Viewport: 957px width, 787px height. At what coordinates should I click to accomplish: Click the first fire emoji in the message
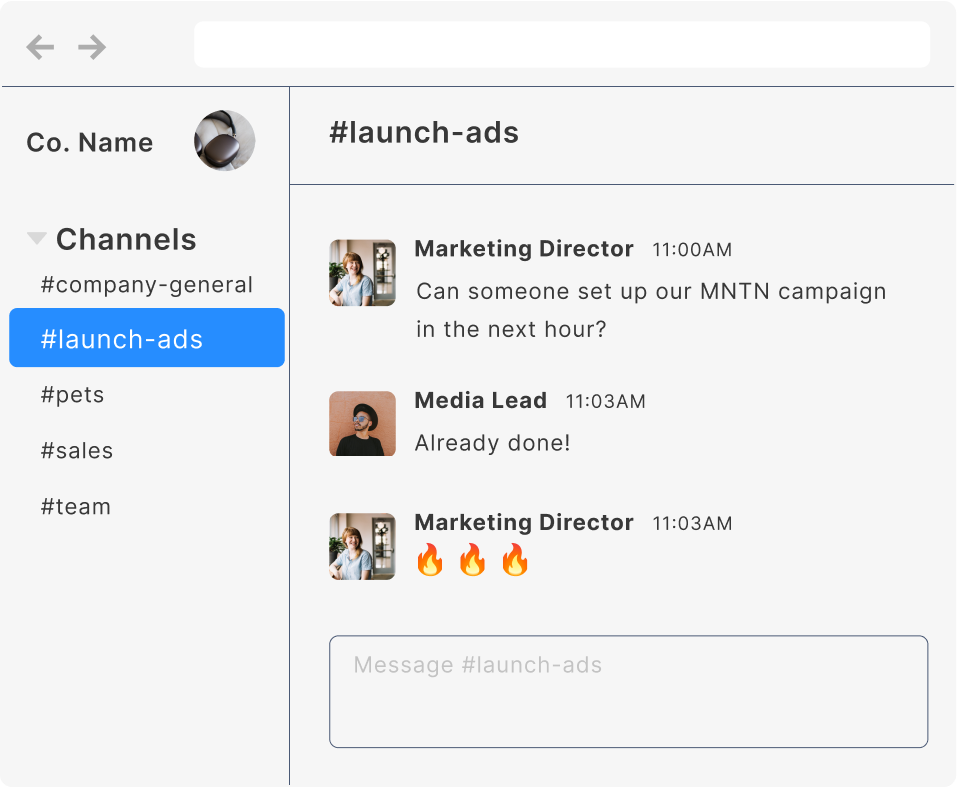430,560
